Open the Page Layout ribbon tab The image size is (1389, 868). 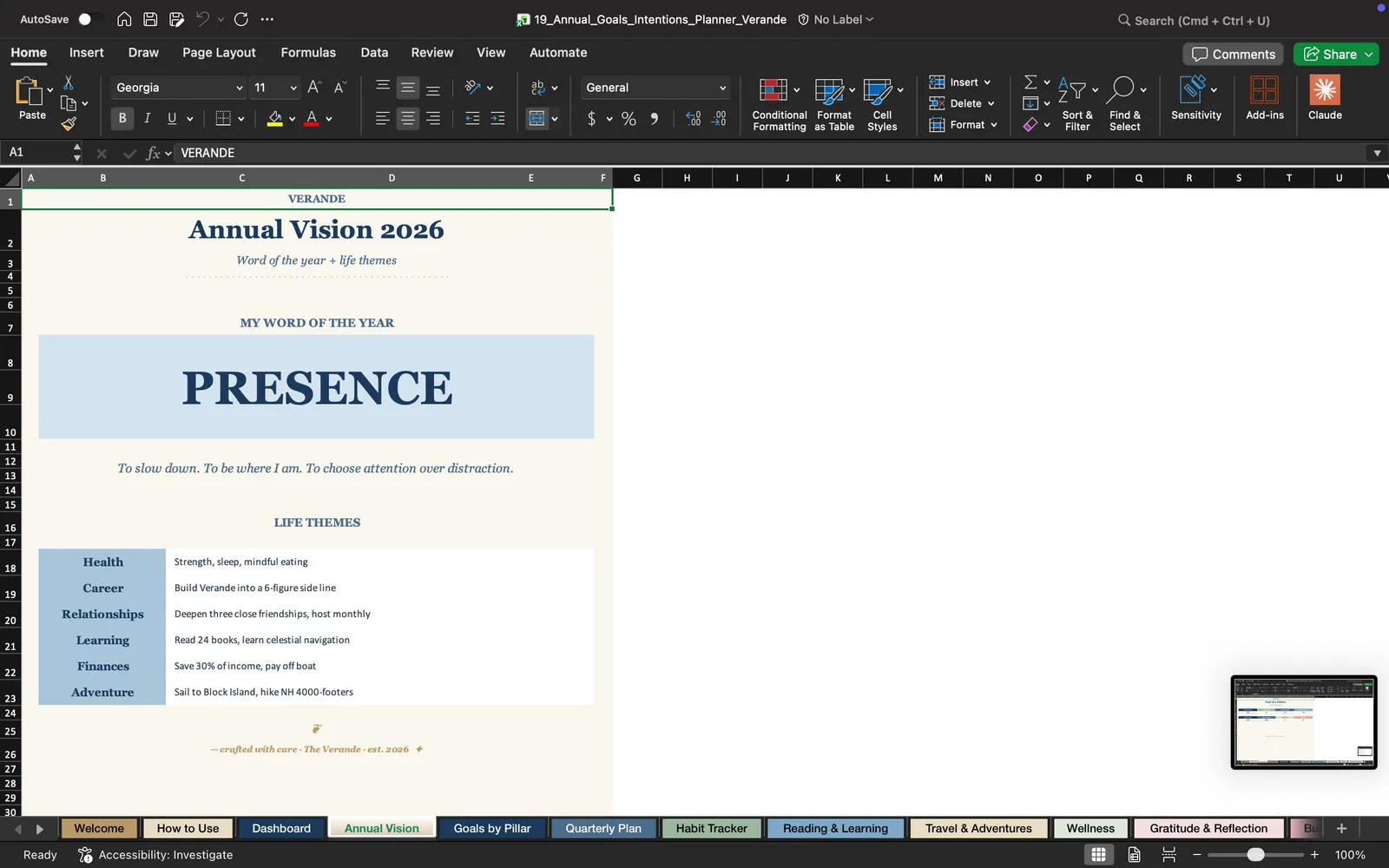pos(219,52)
